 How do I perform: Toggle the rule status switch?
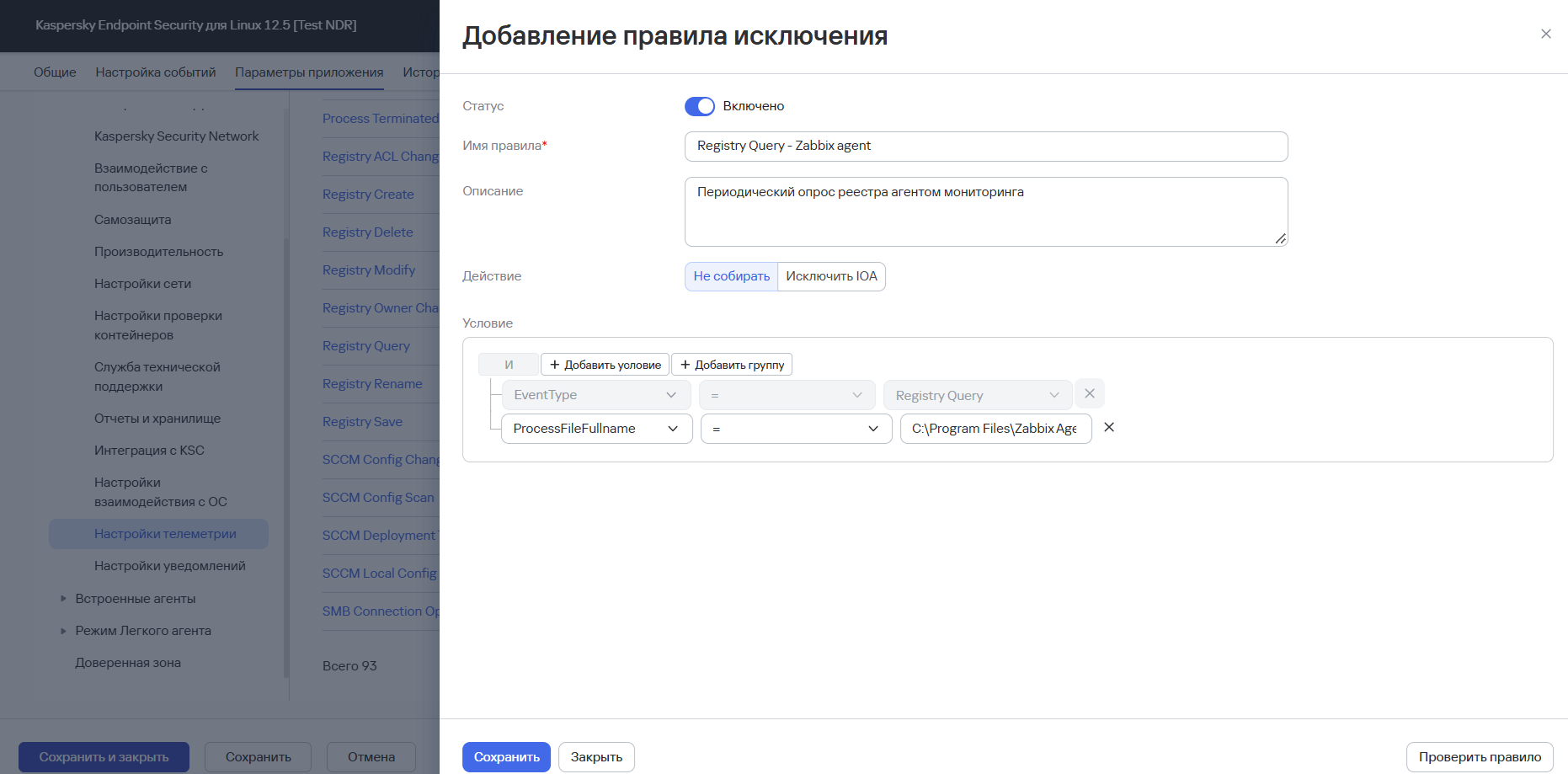tap(699, 106)
